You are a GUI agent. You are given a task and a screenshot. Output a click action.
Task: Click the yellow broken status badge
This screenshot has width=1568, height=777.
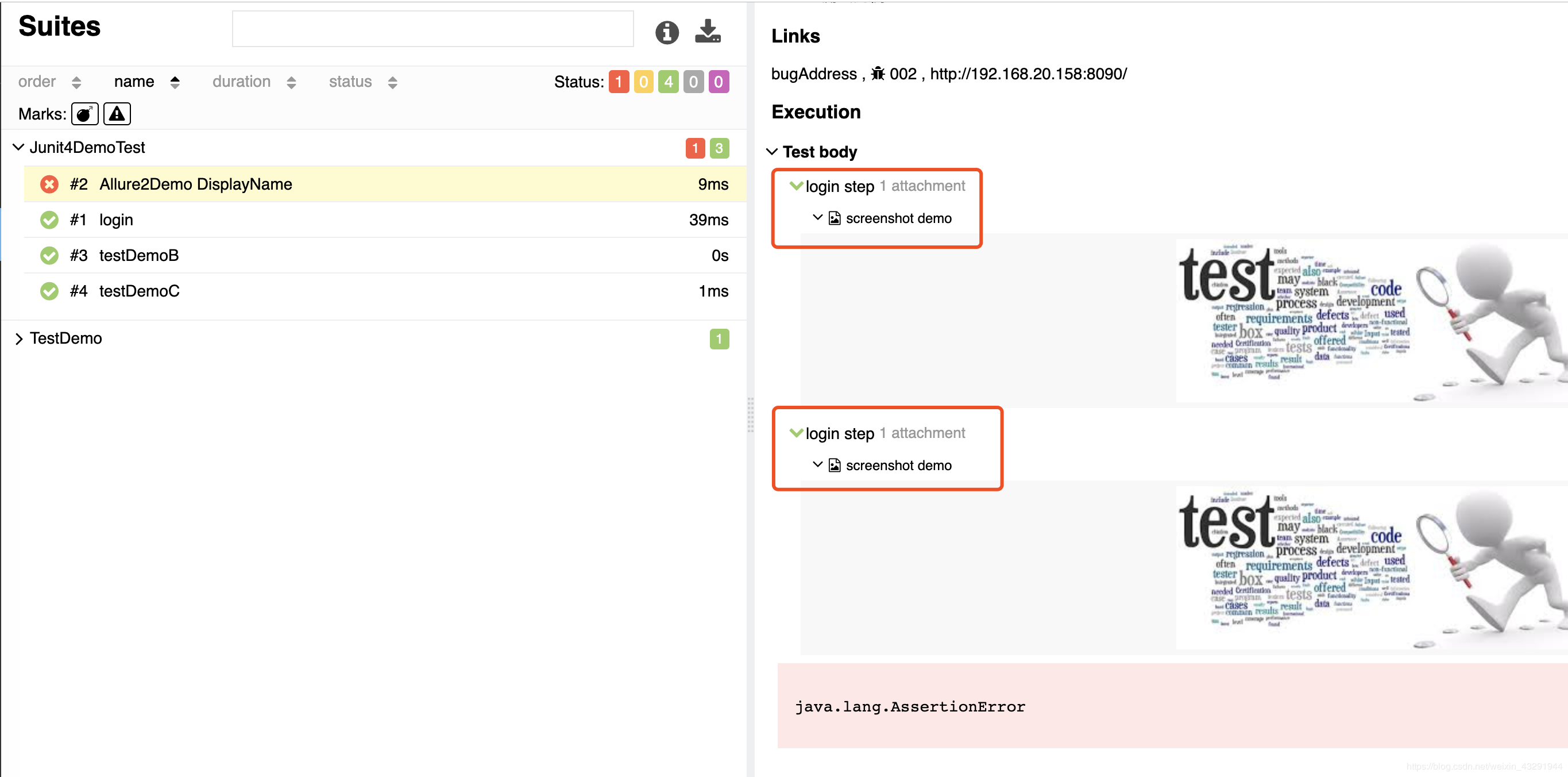643,82
